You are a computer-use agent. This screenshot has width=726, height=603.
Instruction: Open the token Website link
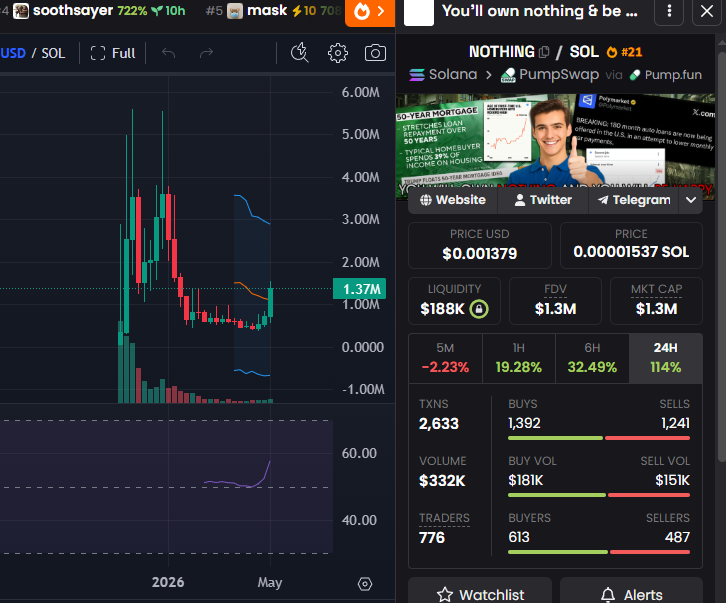pos(452,200)
